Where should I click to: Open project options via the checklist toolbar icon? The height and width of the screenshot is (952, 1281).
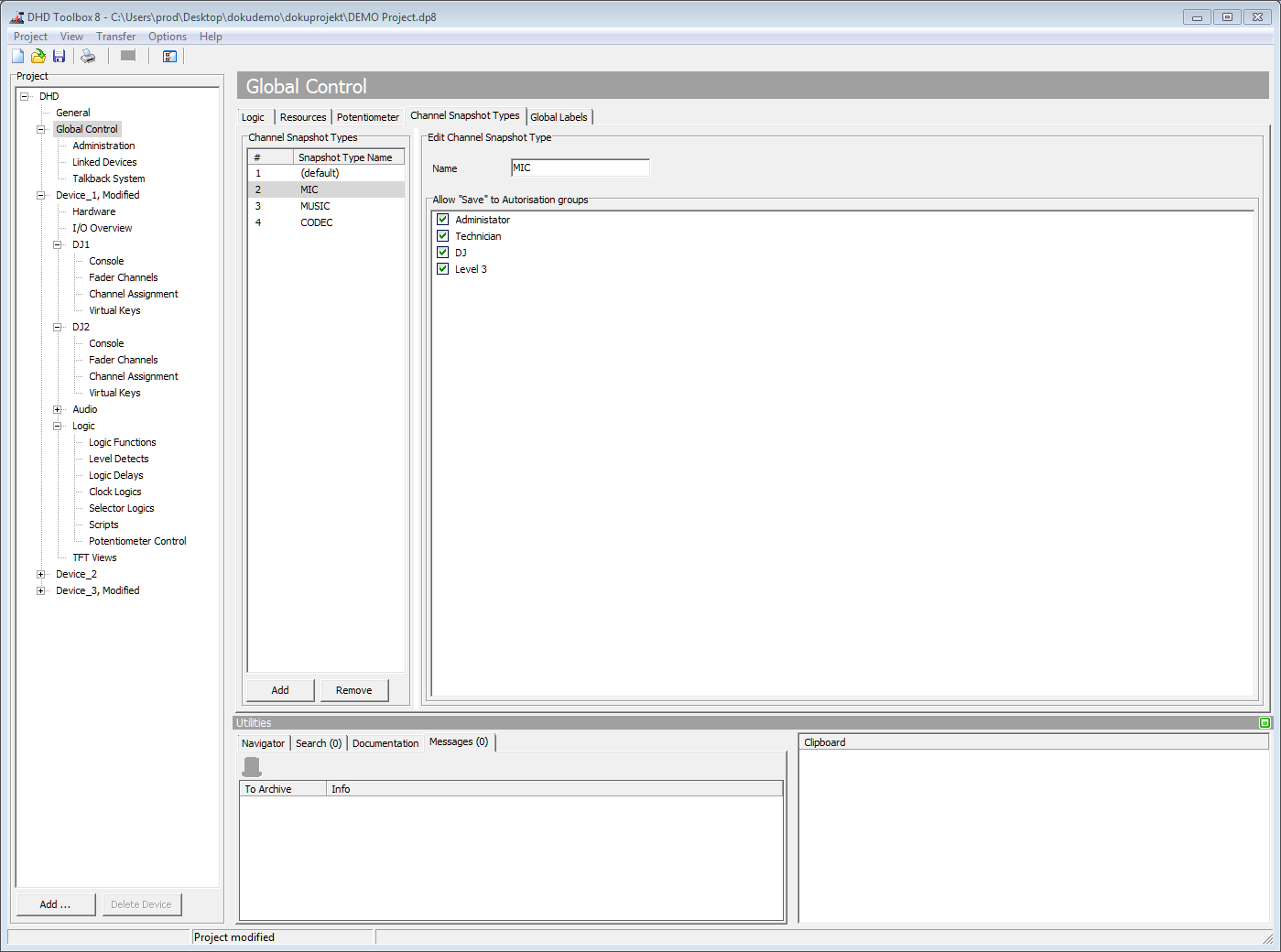click(x=169, y=56)
